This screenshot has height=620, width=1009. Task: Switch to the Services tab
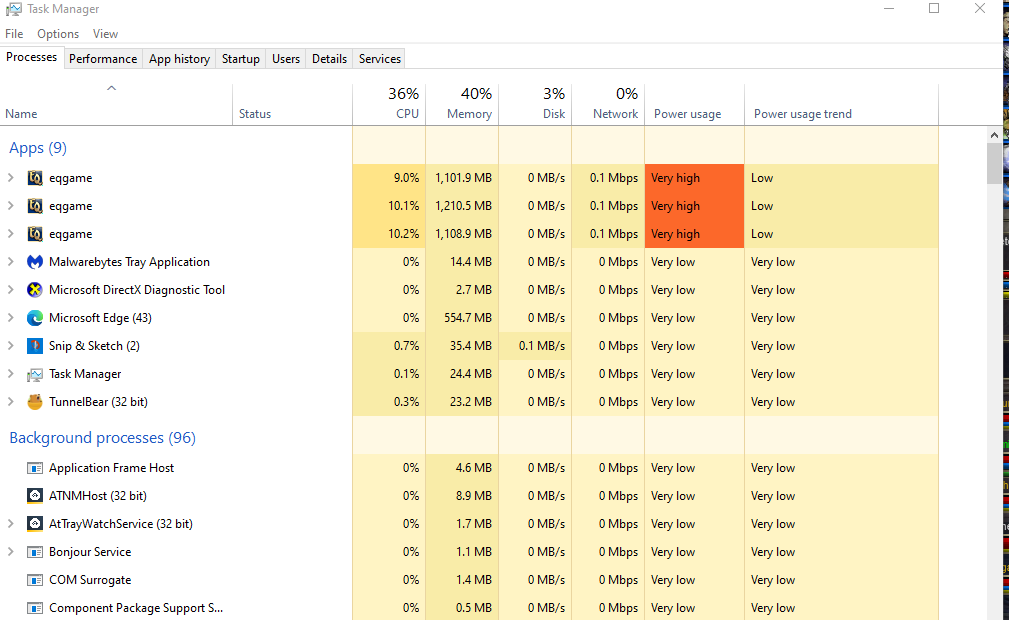click(380, 59)
